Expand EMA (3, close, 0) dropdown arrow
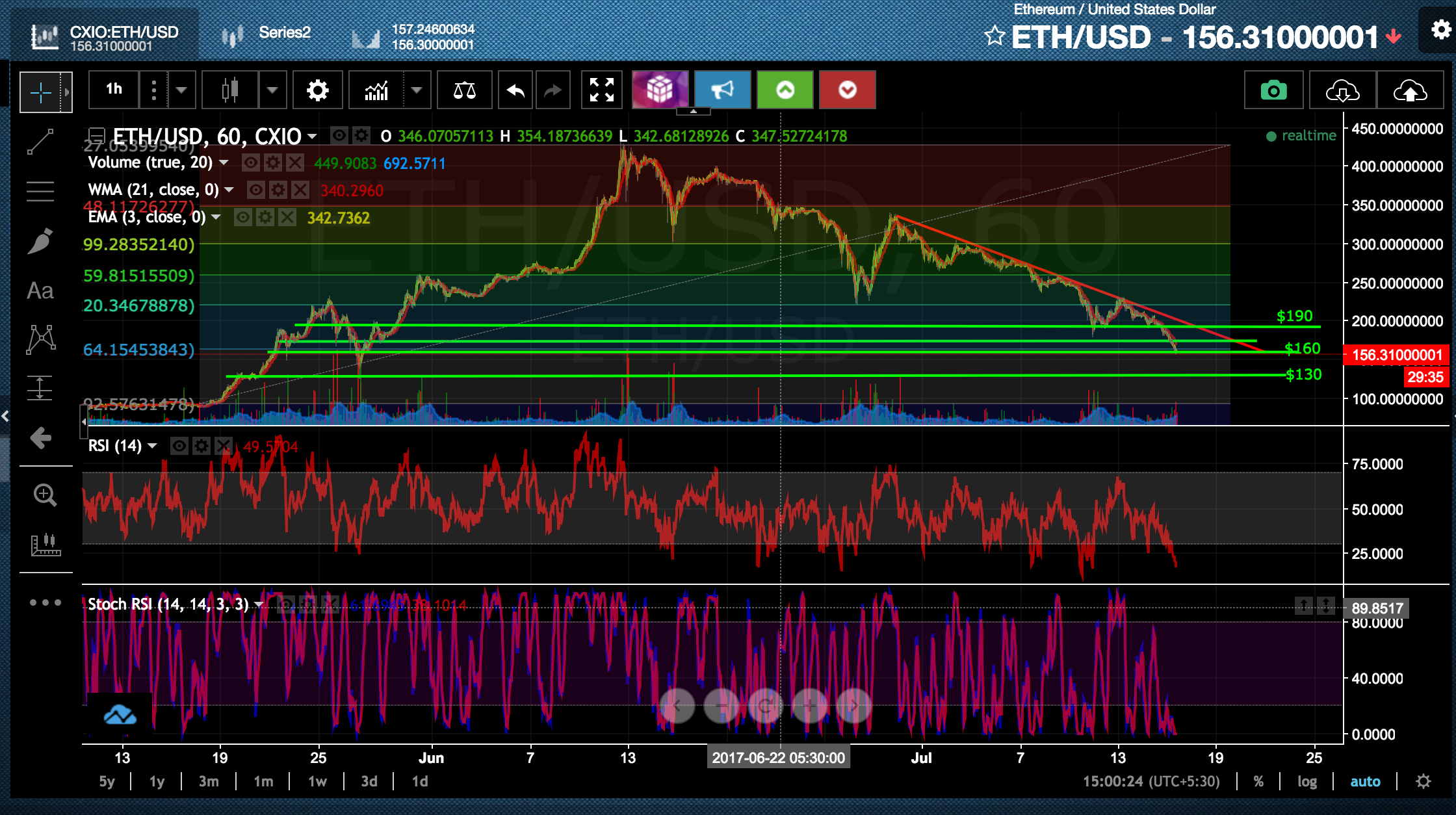This screenshot has height=815, width=1456. click(216, 217)
